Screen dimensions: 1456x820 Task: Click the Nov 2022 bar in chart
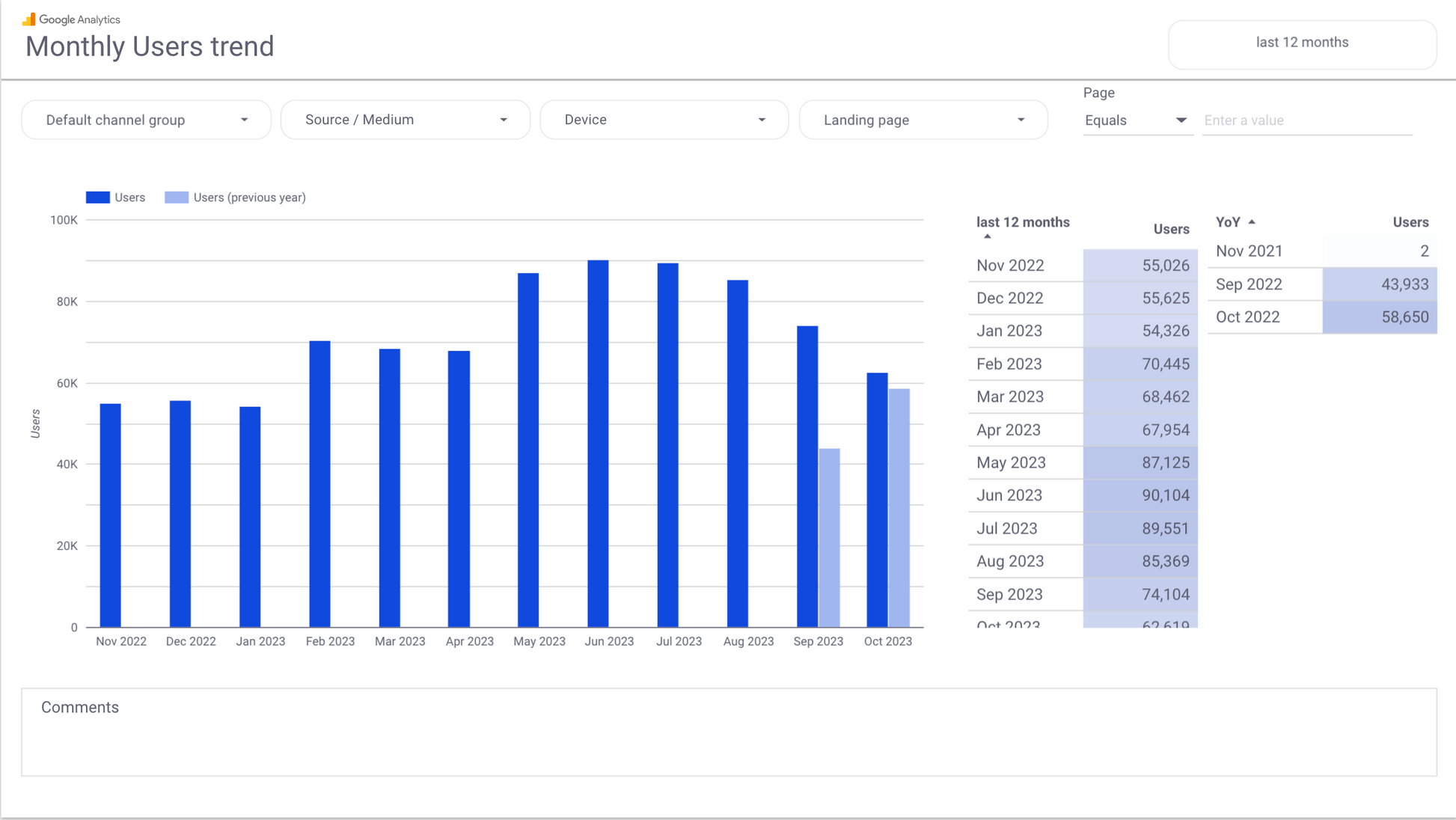(111, 515)
